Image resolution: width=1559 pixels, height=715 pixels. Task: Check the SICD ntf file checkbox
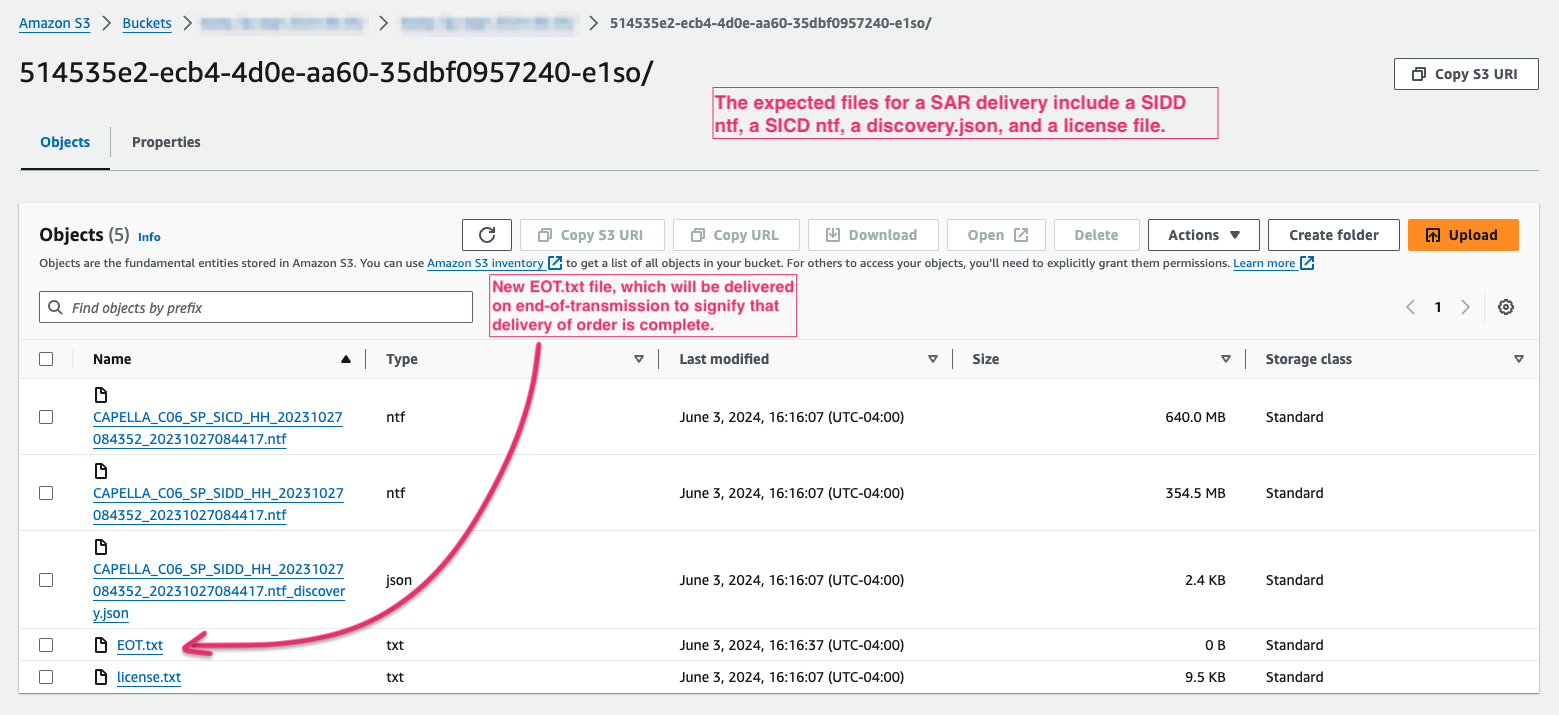click(x=46, y=417)
